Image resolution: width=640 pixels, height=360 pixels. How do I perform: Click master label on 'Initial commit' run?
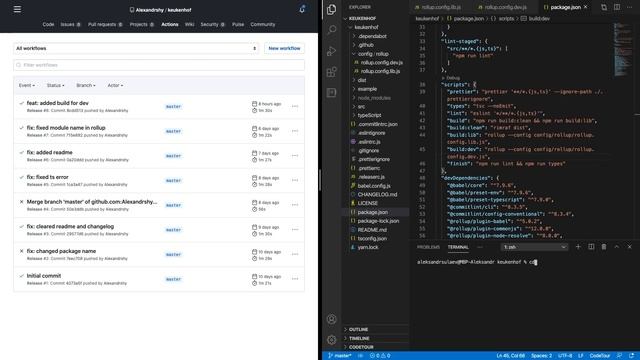point(173,279)
